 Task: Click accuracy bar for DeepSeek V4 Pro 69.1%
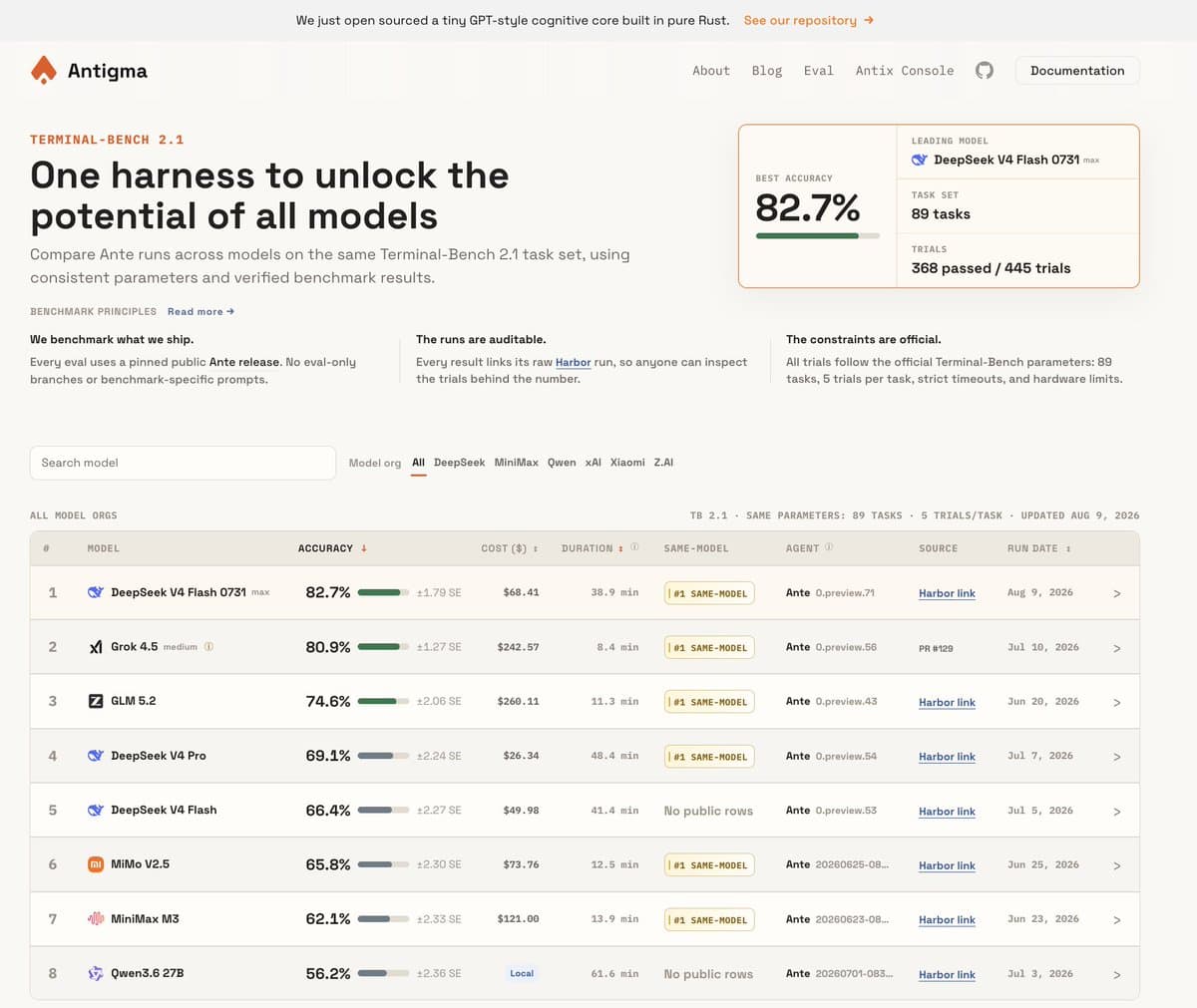coord(383,756)
